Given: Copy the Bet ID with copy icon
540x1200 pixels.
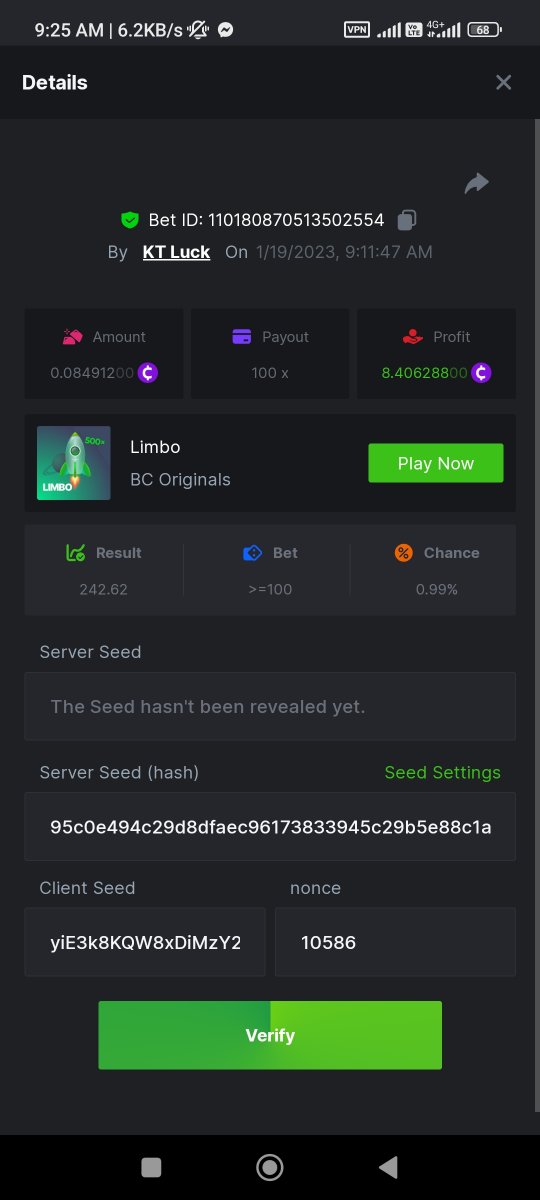Looking at the screenshot, I should pyautogui.click(x=407, y=220).
